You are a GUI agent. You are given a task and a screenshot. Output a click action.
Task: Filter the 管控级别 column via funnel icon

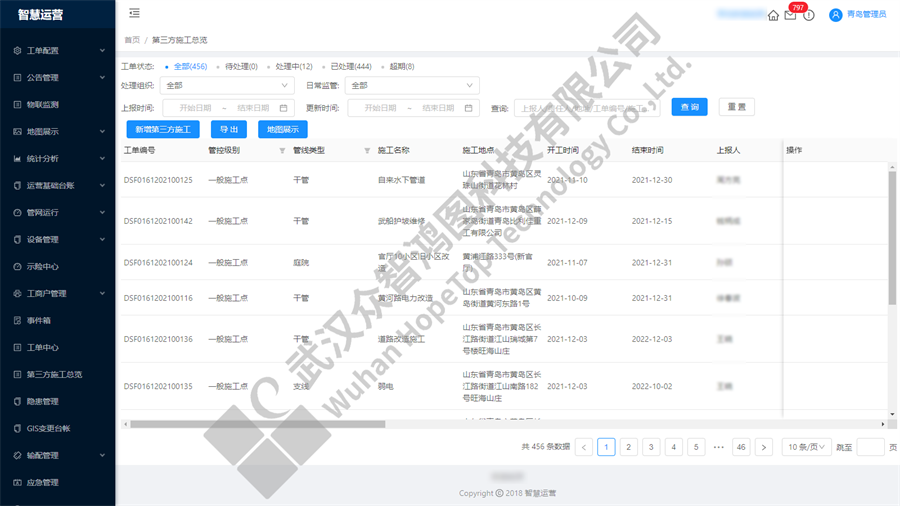point(282,151)
